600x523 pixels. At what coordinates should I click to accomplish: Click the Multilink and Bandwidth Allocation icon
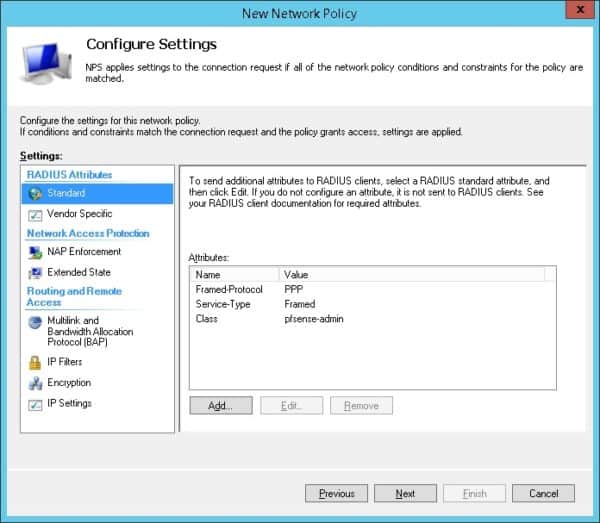(36, 322)
